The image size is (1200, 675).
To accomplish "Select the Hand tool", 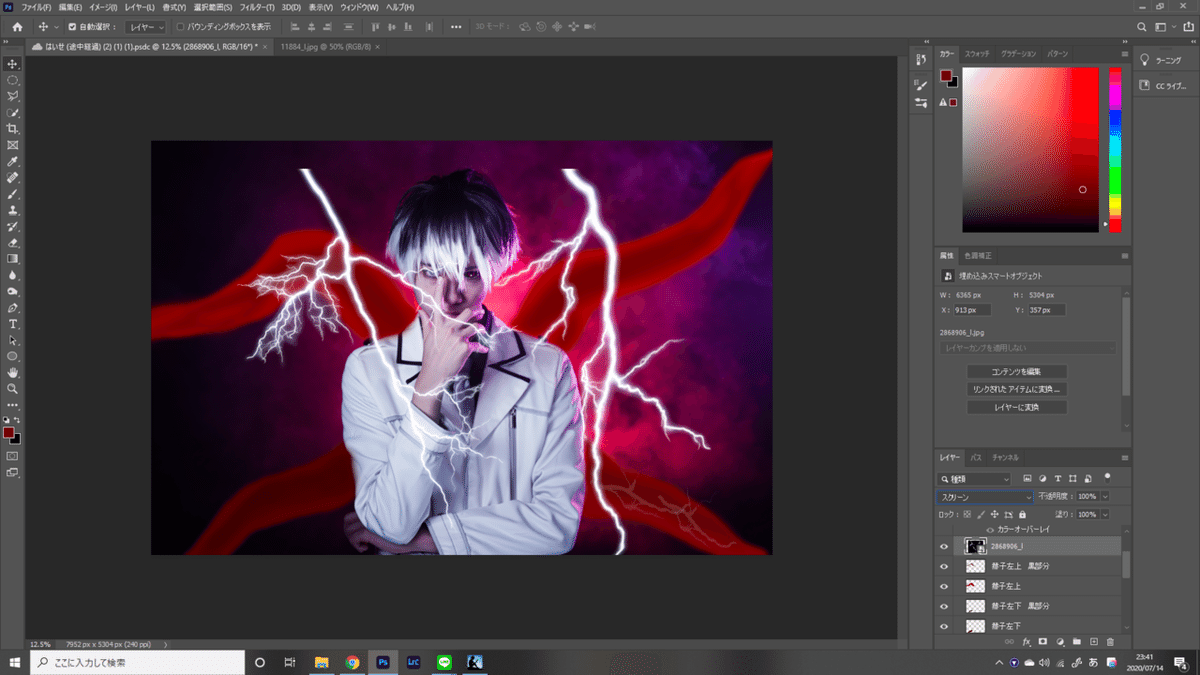I will coord(13,372).
